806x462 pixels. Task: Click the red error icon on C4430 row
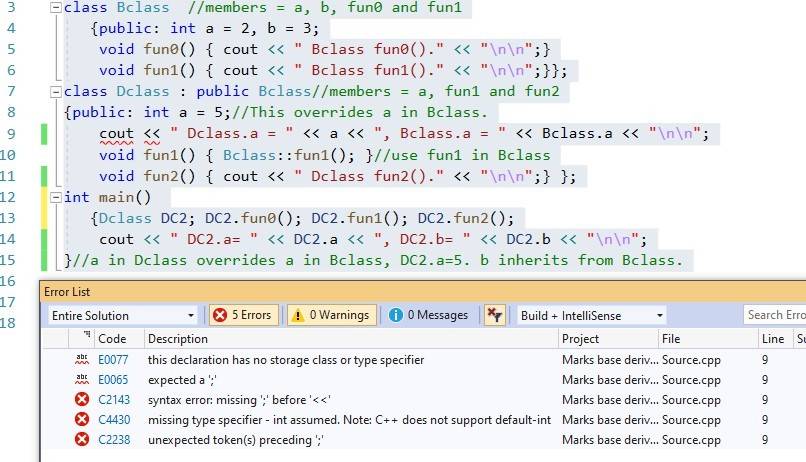click(82, 419)
